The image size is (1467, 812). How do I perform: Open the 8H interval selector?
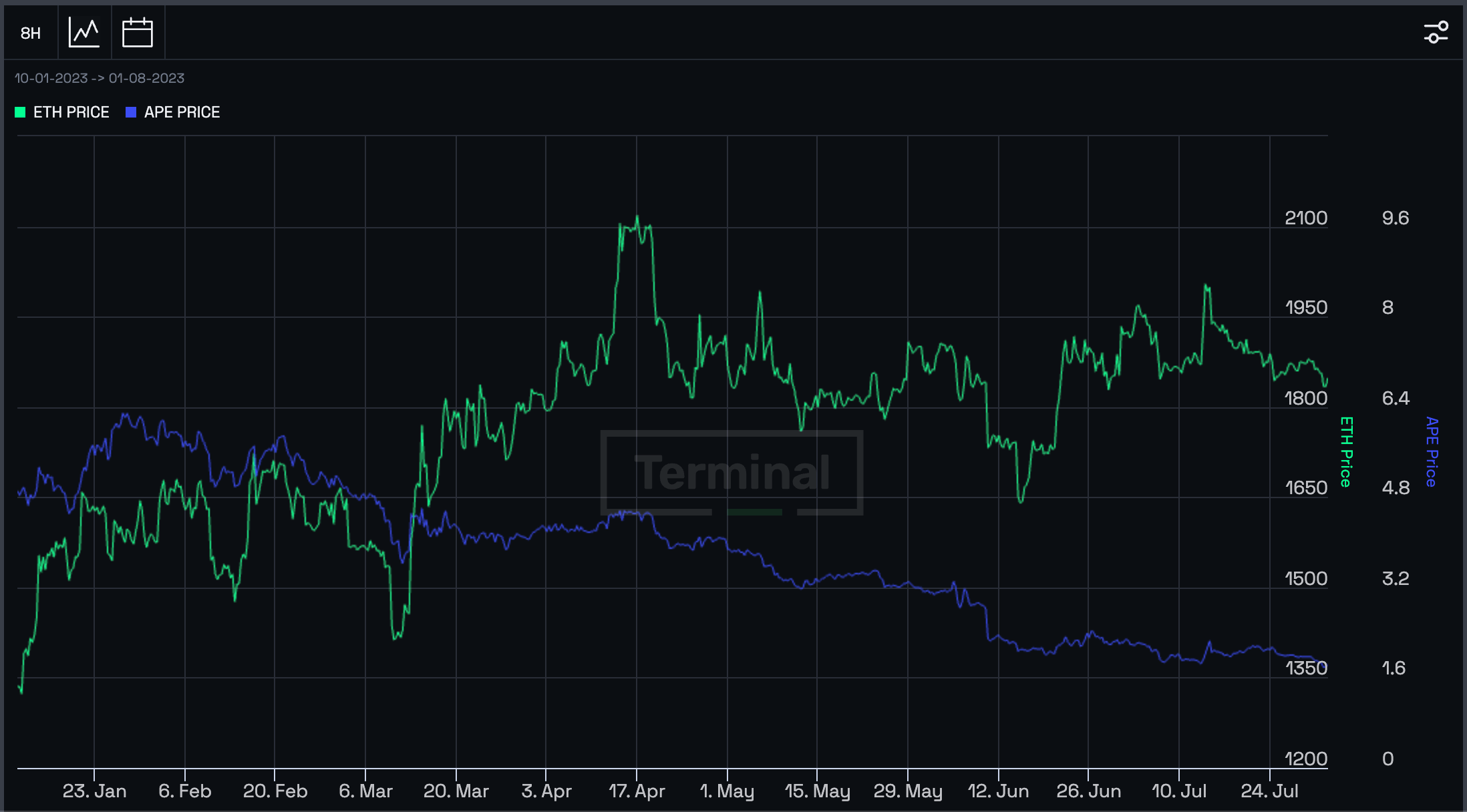[31, 33]
